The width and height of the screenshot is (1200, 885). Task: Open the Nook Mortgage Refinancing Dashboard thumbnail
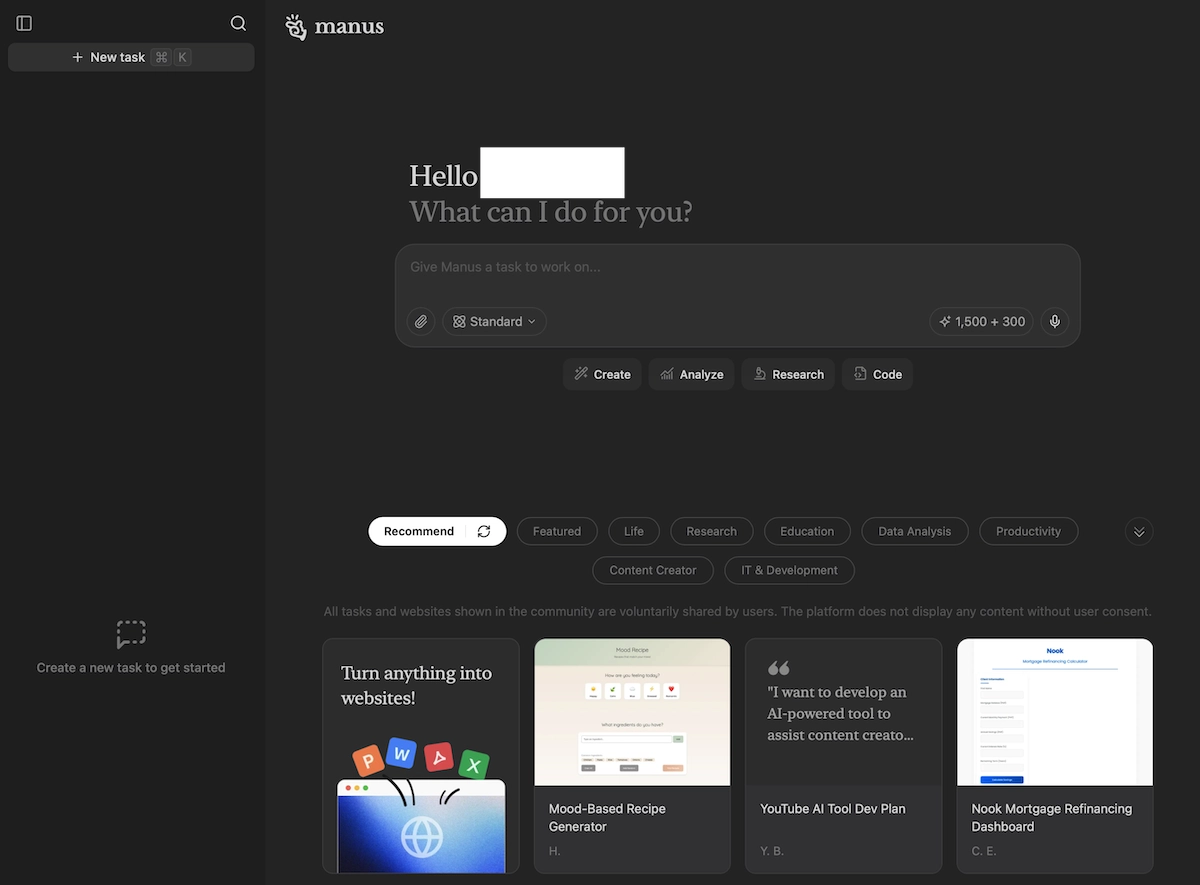pos(1055,712)
